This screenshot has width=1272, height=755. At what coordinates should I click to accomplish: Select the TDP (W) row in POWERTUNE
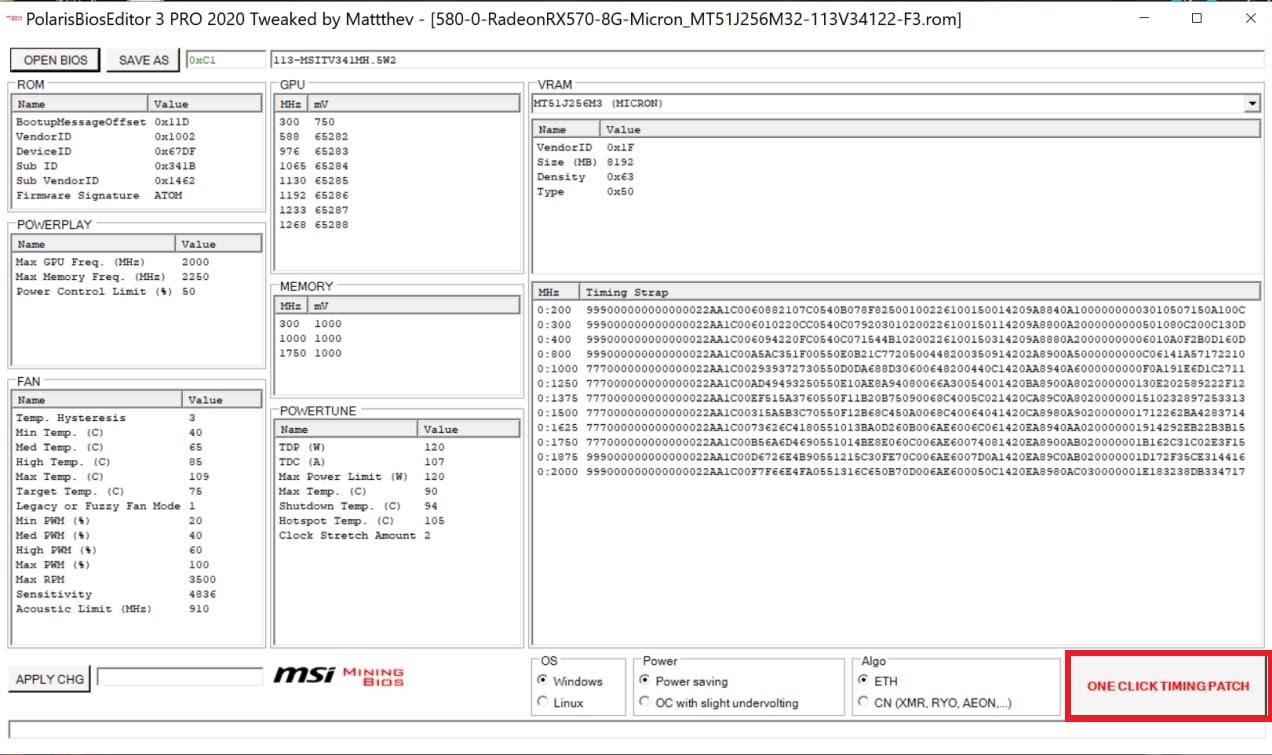pyautogui.click(x=395, y=447)
